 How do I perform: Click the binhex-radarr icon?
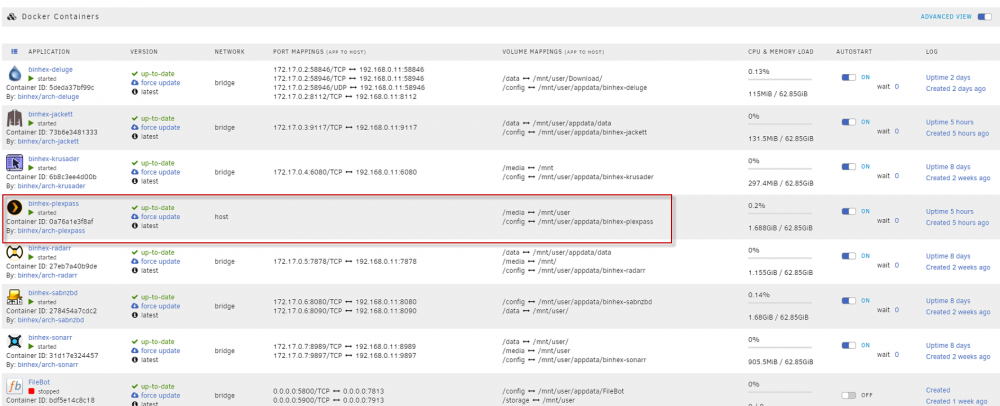14,252
